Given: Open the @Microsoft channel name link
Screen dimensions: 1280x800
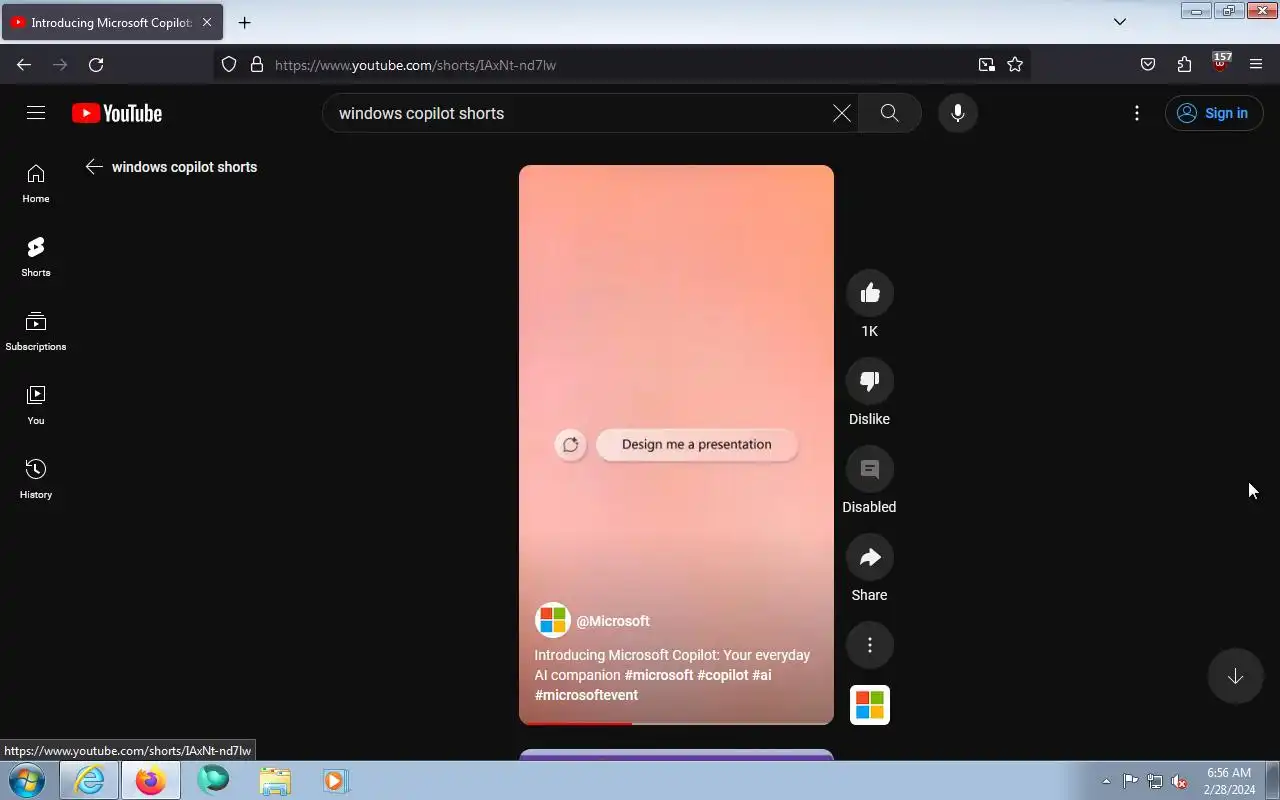Looking at the screenshot, I should click(613, 621).
